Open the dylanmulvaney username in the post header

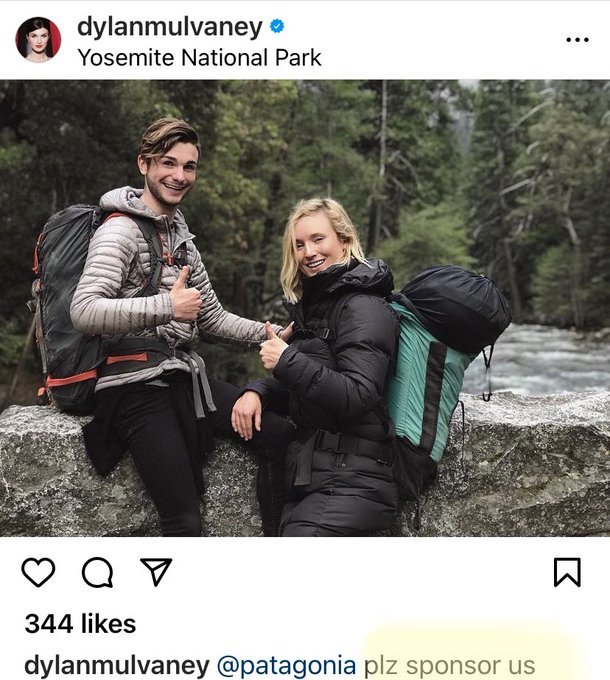(x=169, y=27)
